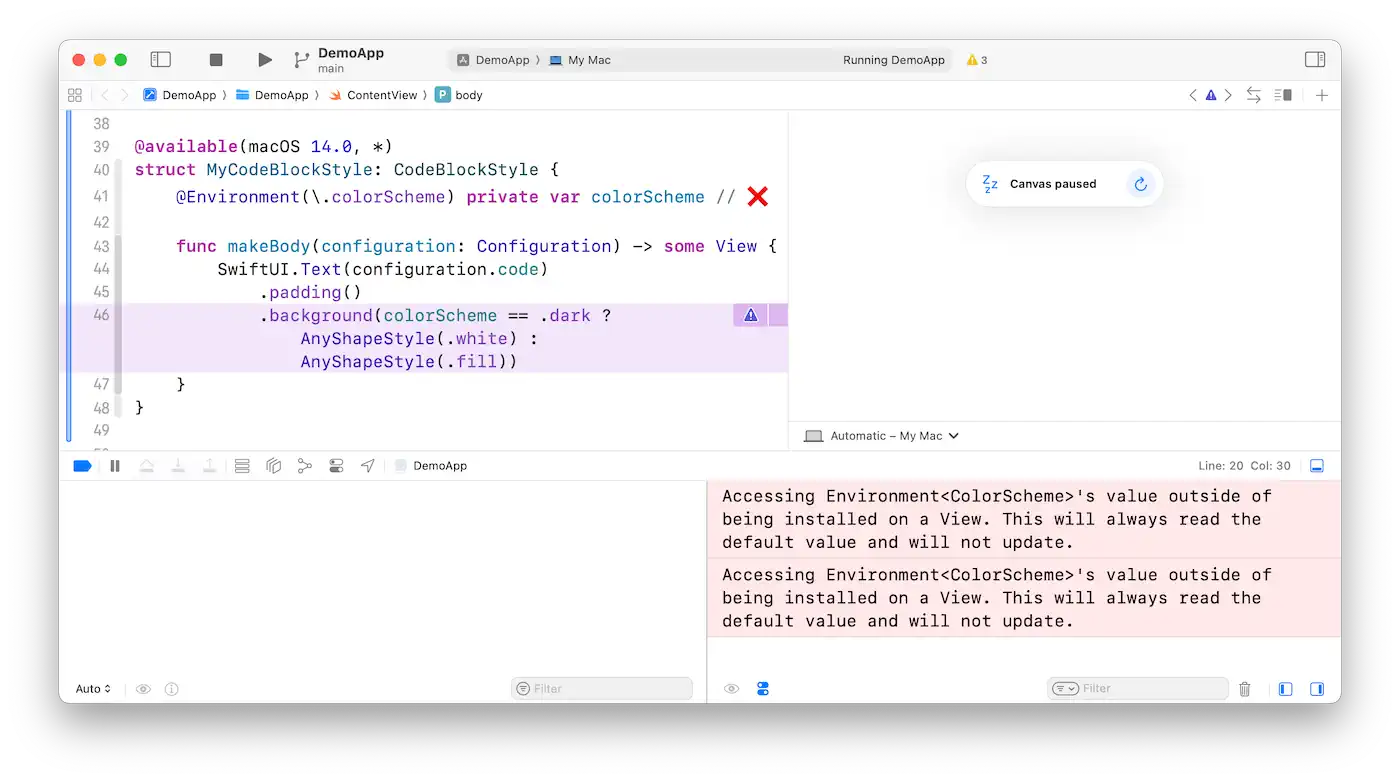Hide the debug area panel
This screenshot has height=781, width=1400.
[x=1317, y=465]
